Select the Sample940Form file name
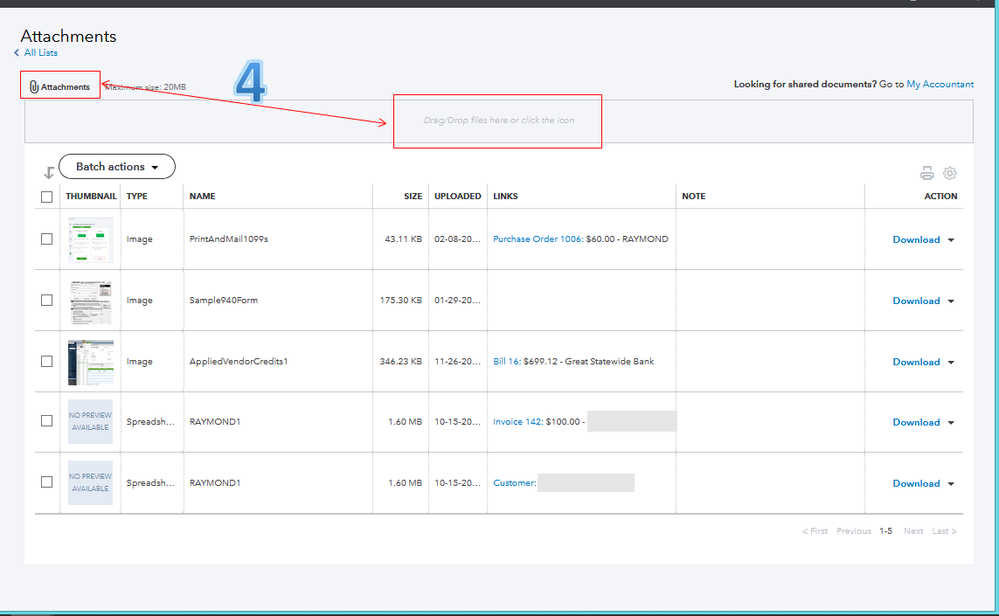Image resolution: width=999 pixels, height=616 pixels. 224,300
